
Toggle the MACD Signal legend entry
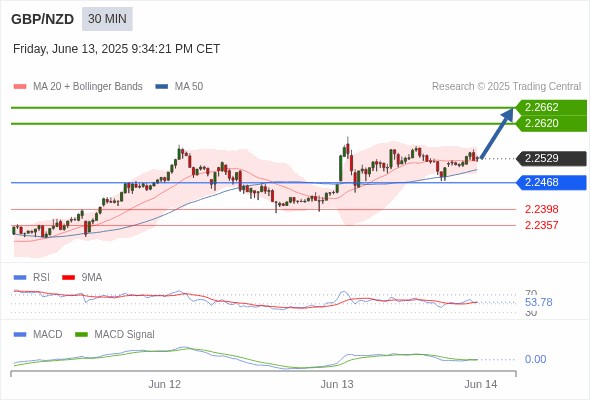[115, 335]
